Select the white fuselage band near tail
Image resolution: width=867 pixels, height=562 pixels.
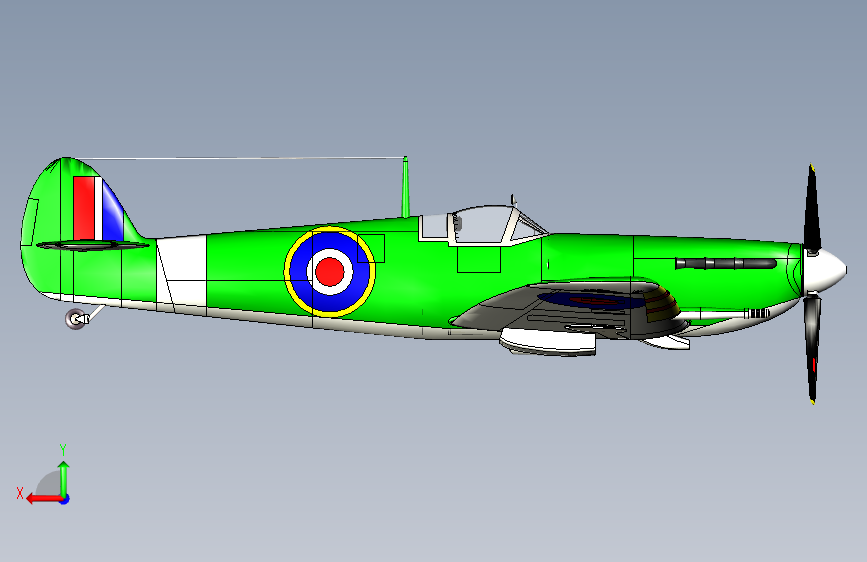(181, 273)
